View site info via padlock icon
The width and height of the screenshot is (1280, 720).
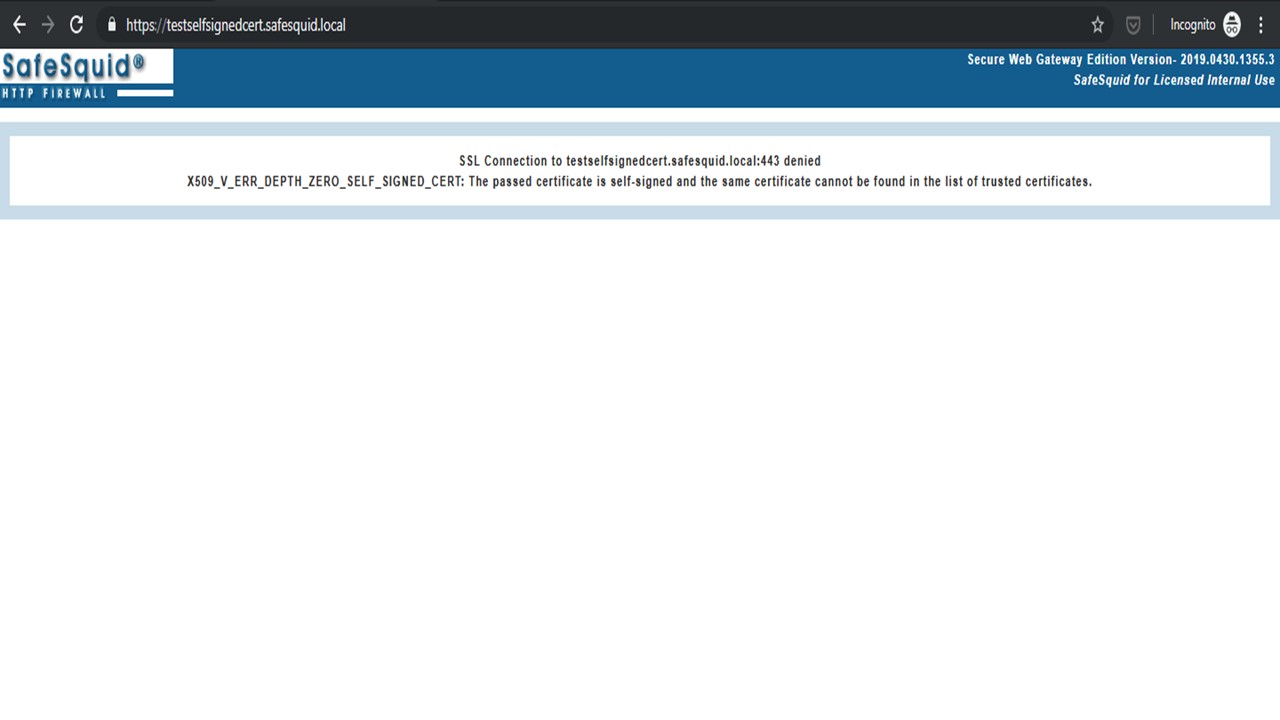(111, 25)
